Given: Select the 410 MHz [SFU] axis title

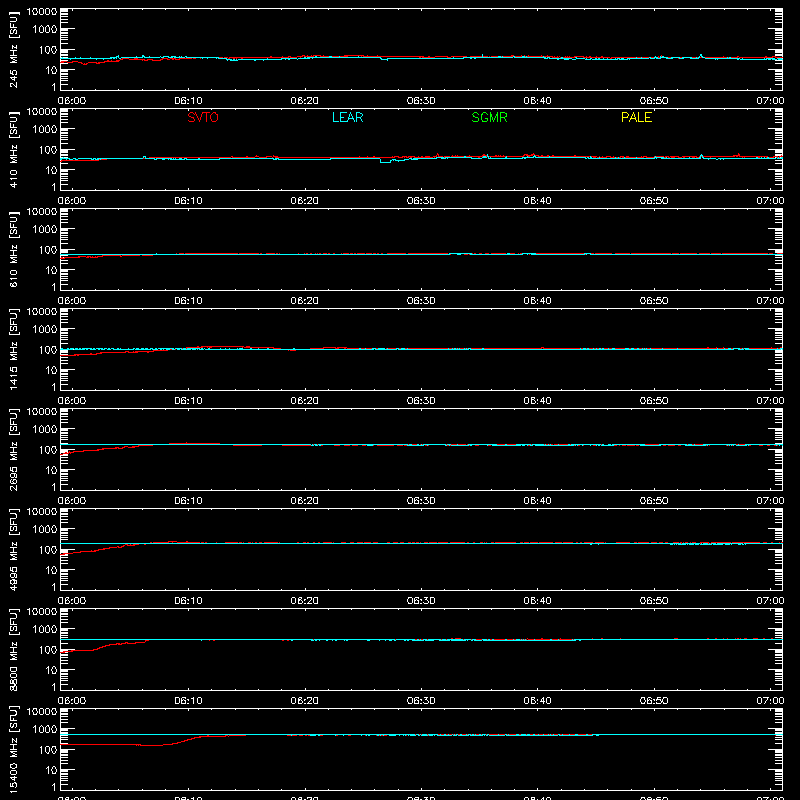Looking at the screenshot, I should (x=13, y=149).
